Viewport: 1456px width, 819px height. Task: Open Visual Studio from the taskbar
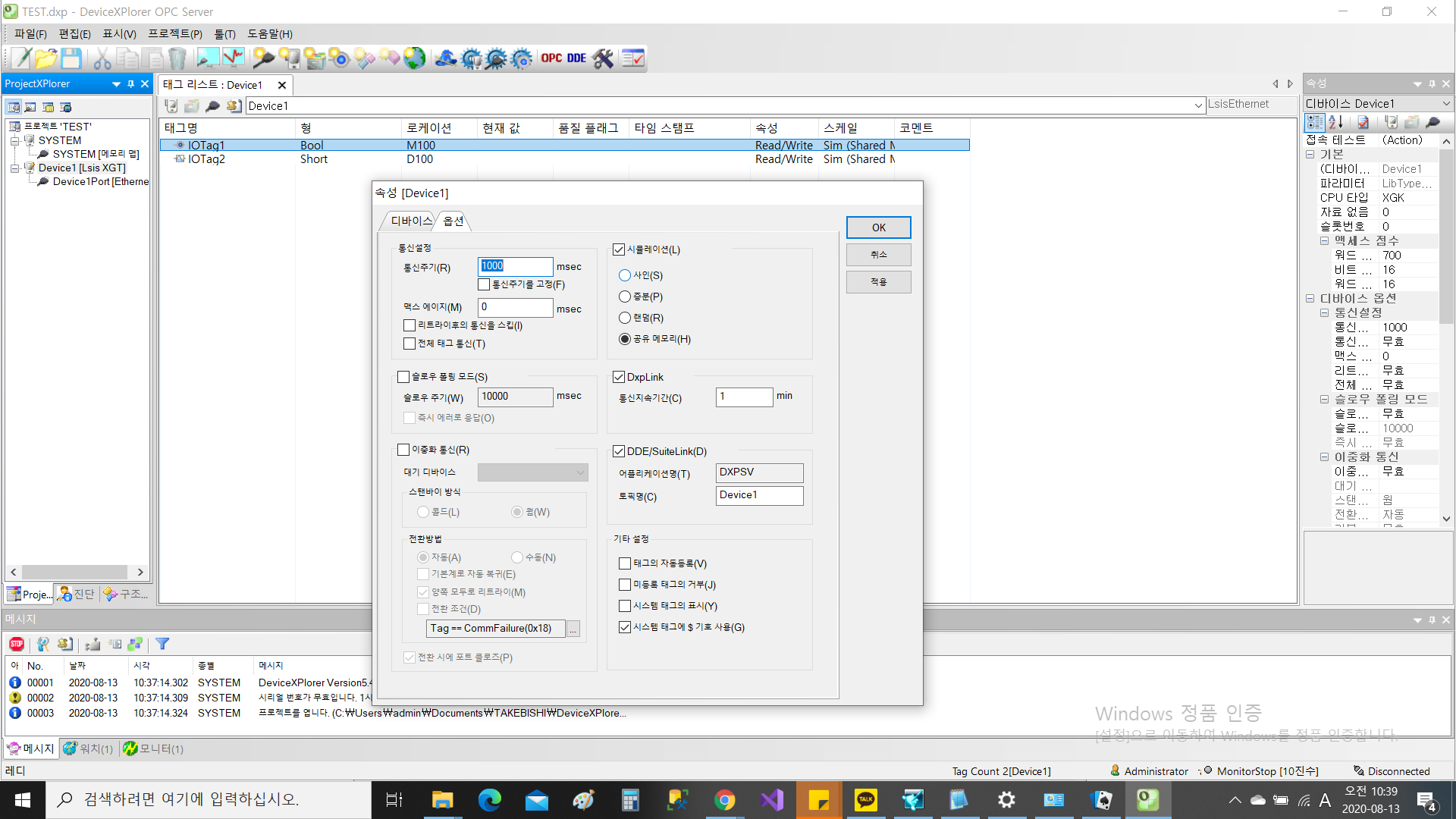point(771,800)
